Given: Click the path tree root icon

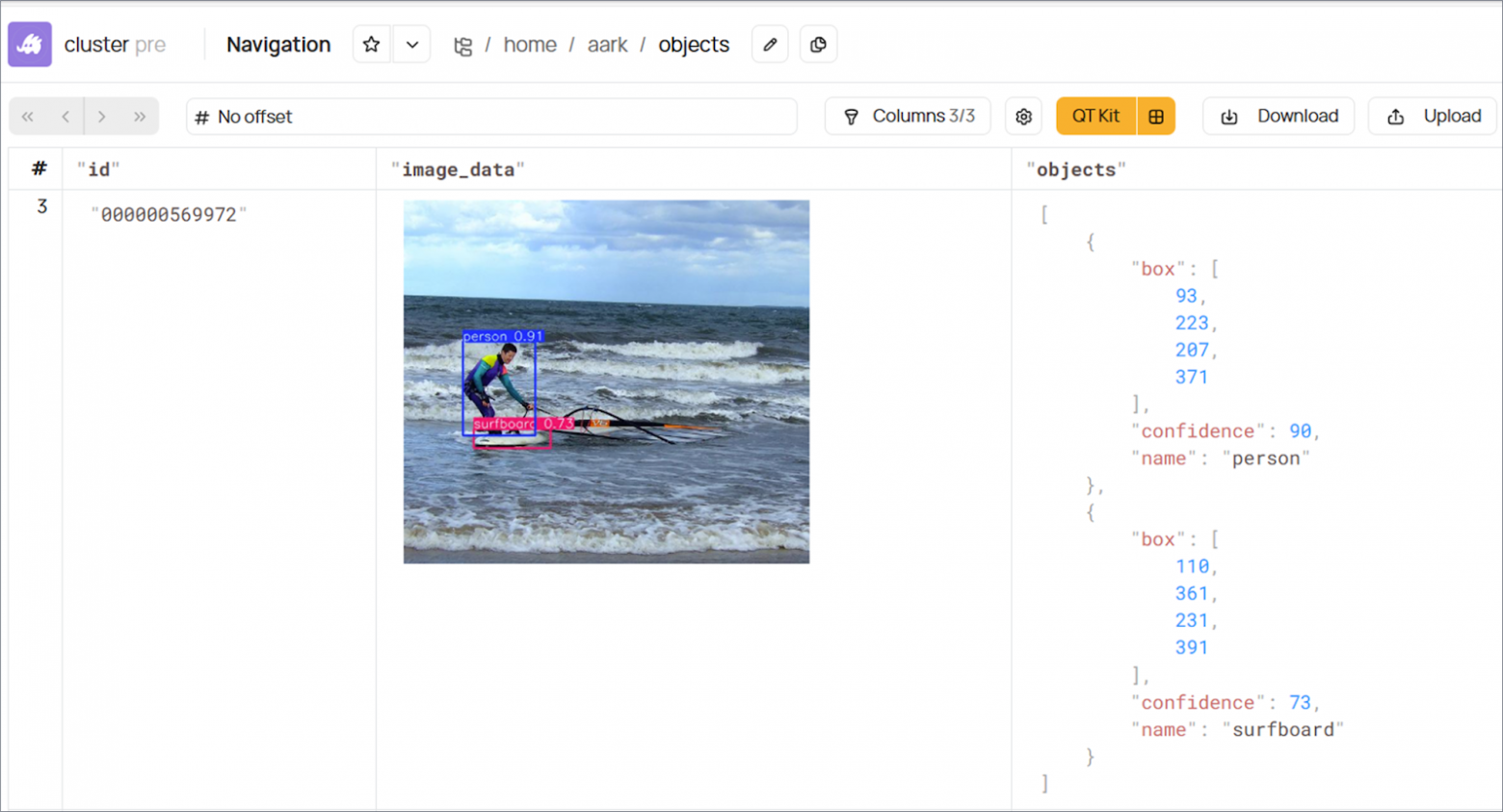Looking at the screenshot, I should coord(463,45).
